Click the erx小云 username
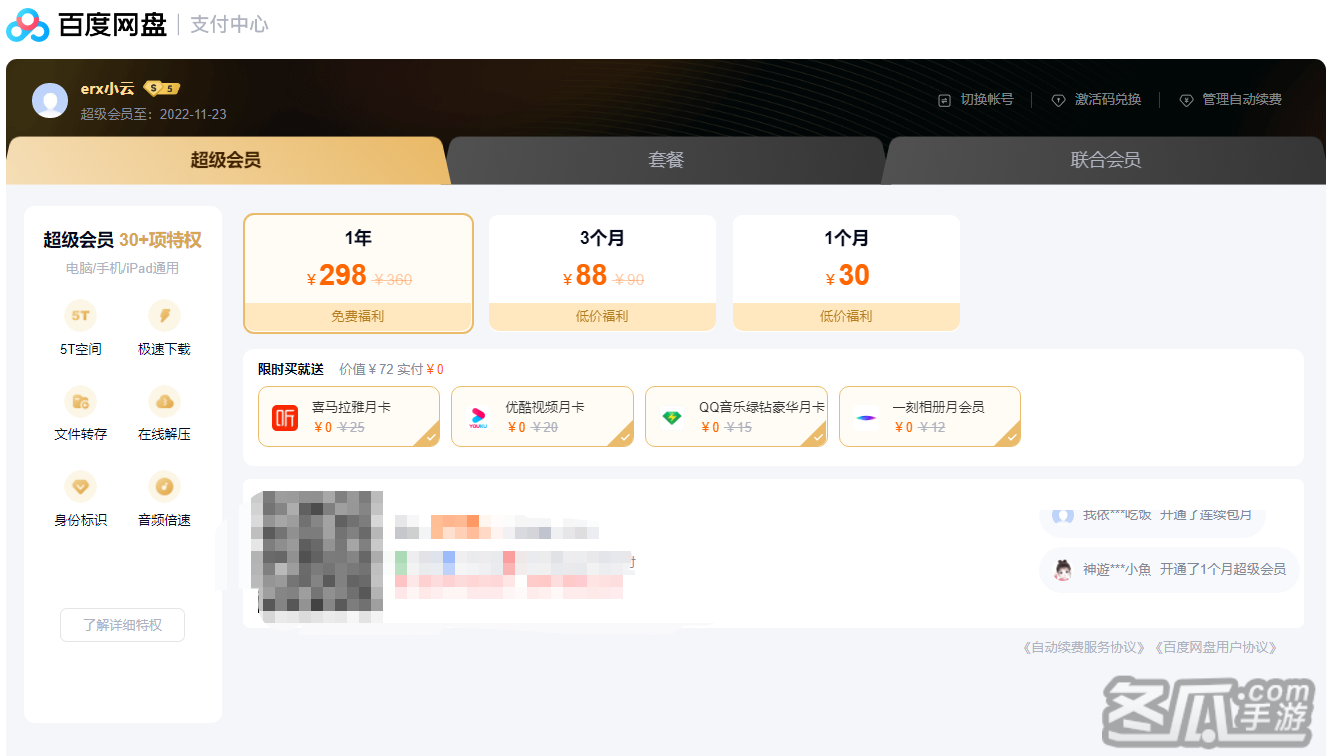The height and width of the screenshot is (756, 1342). click(107, 88)
